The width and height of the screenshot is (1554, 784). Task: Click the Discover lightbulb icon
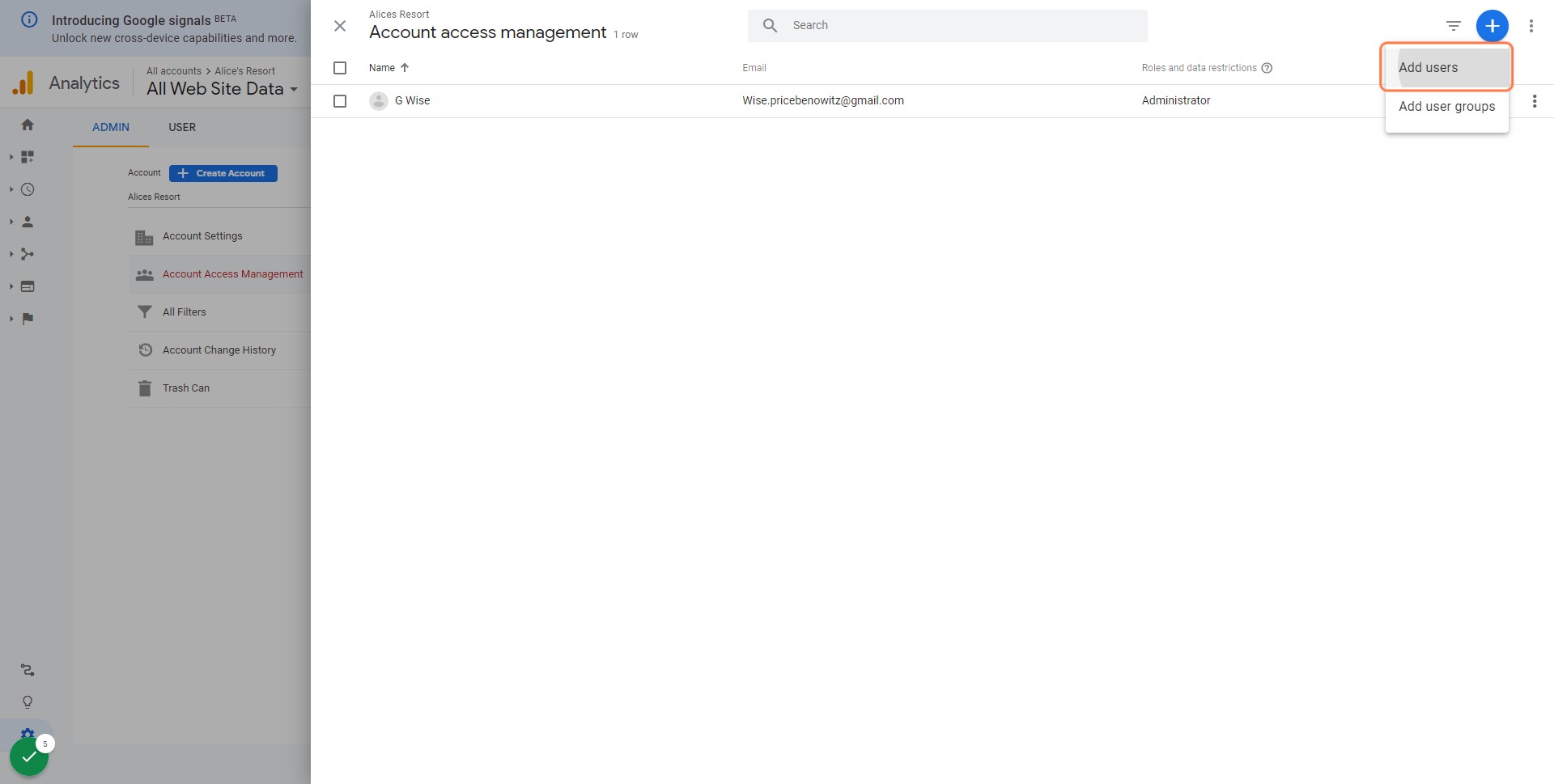coord(28,702)
